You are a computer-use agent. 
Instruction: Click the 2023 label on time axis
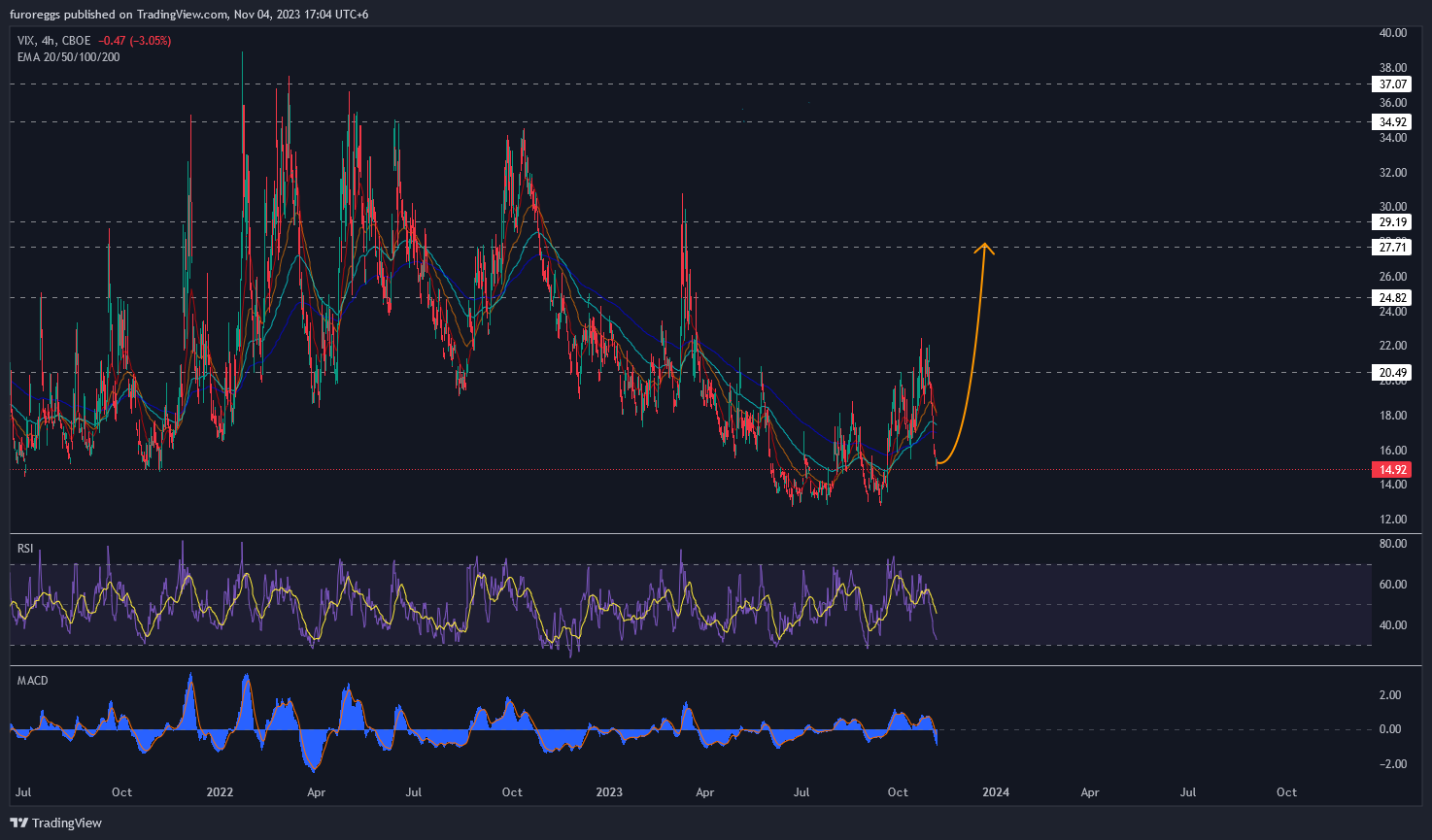pos(609,792)
